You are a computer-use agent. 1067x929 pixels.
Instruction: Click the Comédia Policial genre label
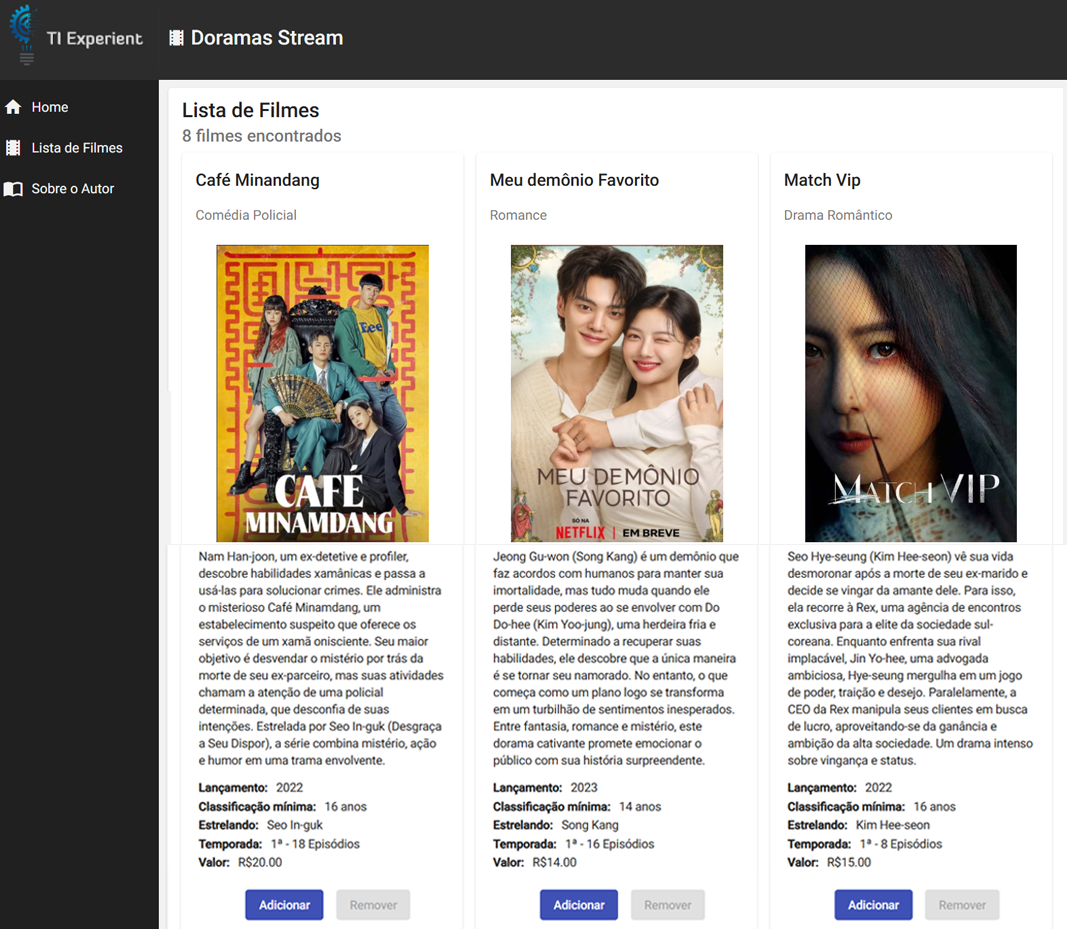[x=246, y=215]
